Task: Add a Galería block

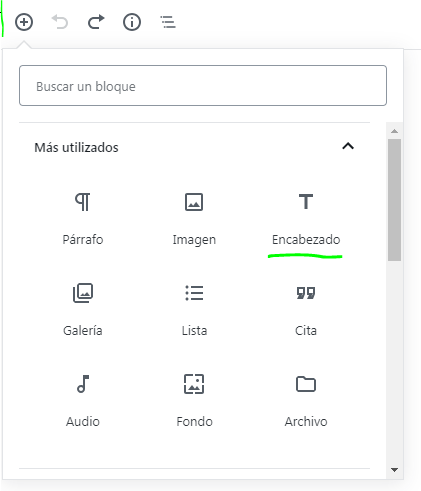Action: pyautogui.click(x=83, y=309)
